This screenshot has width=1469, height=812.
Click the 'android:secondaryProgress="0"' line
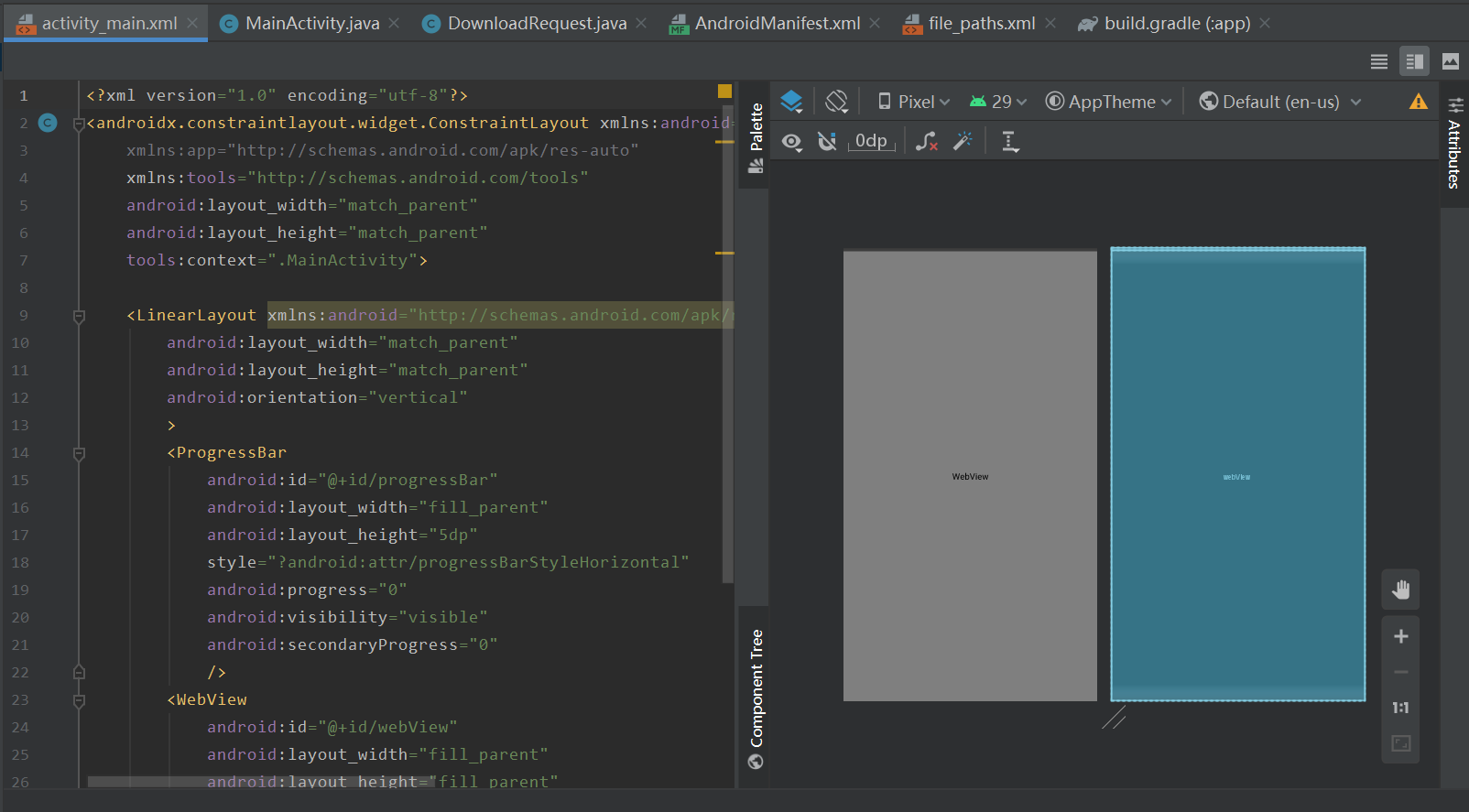point(353,644)
